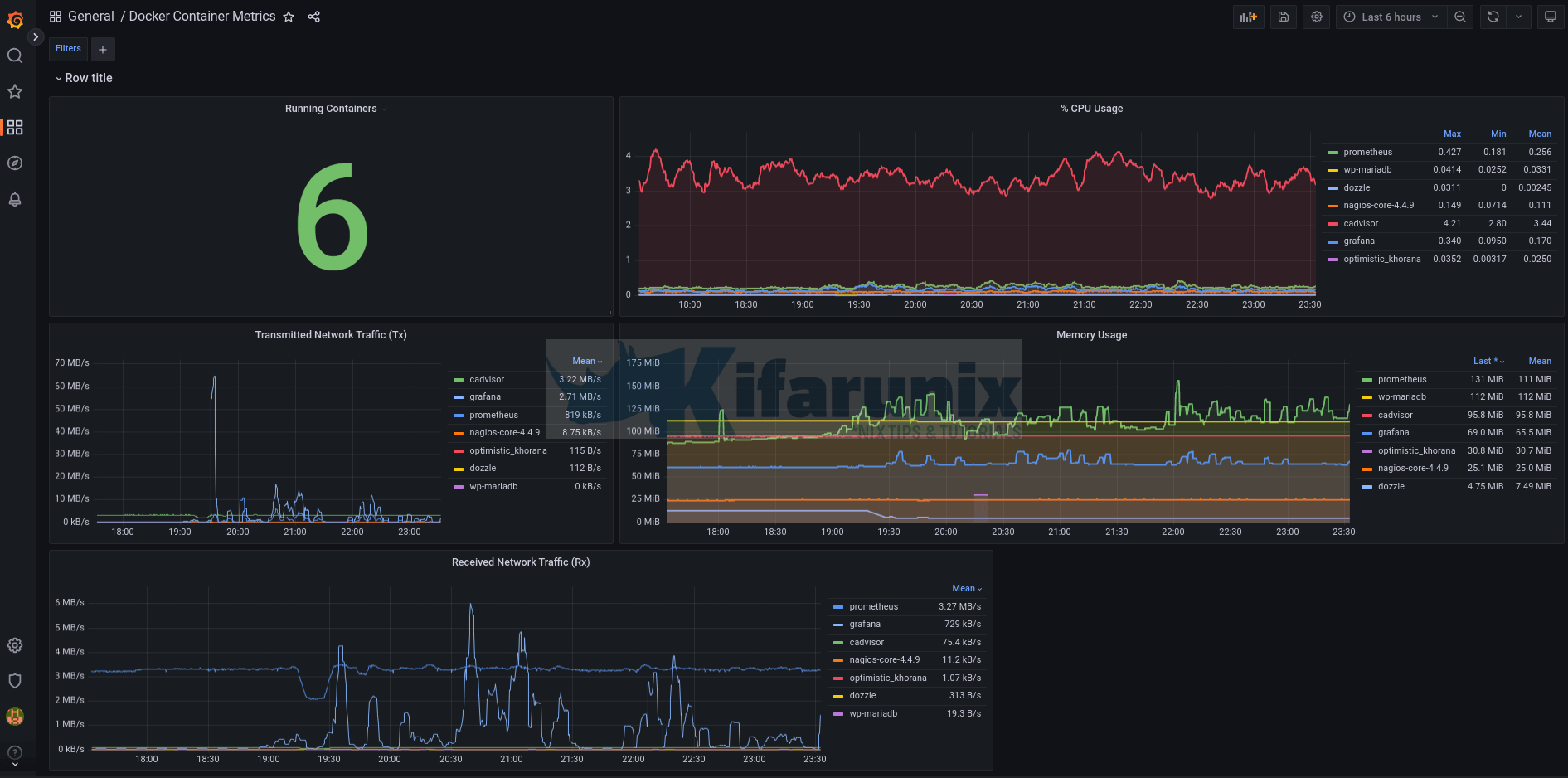Open Dashboards from the sidebar
The width and height of the screenshot is (1568, 778).
click(14, 128)
